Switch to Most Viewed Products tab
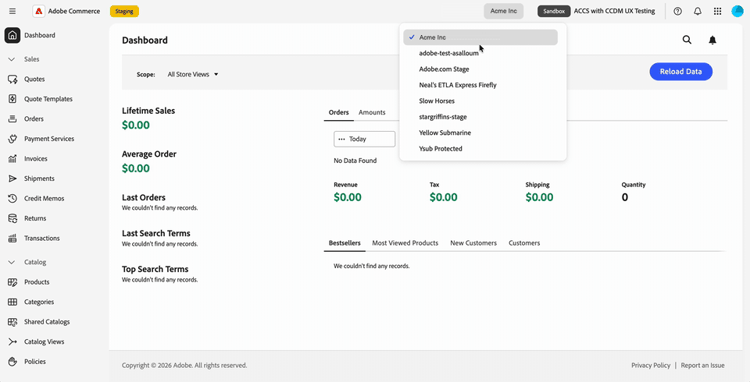 (405, 243)
